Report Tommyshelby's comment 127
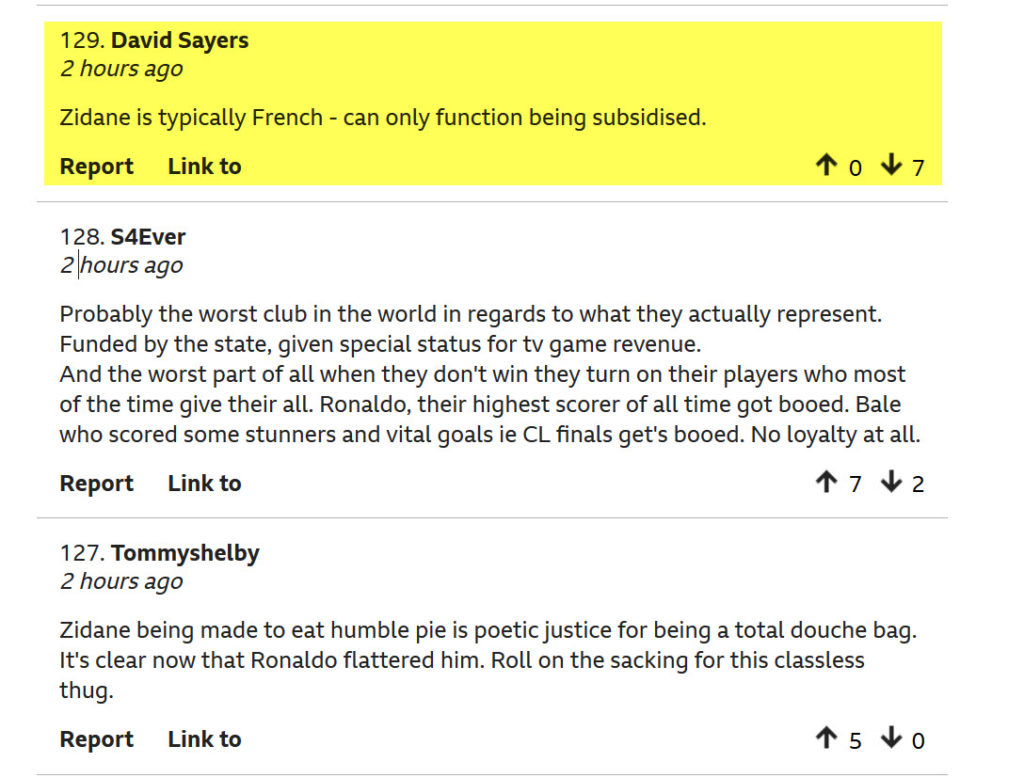The image size is (1024, 778). (x=97, y=739)
